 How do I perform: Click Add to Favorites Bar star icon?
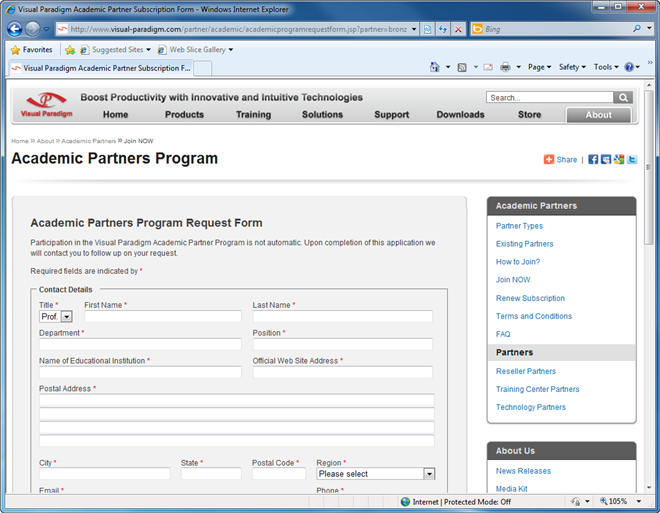pos(70,50)
